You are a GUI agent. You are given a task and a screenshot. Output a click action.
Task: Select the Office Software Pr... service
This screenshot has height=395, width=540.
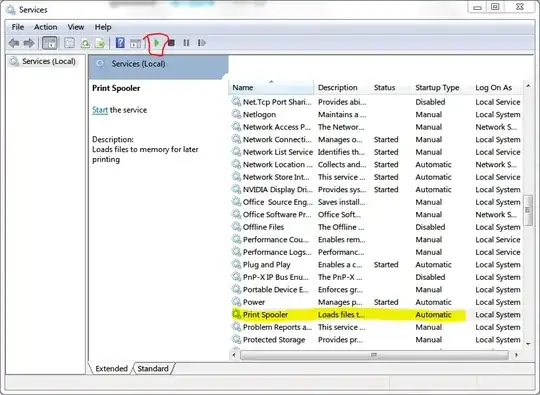pyautogui.click(x=277, y=215)
